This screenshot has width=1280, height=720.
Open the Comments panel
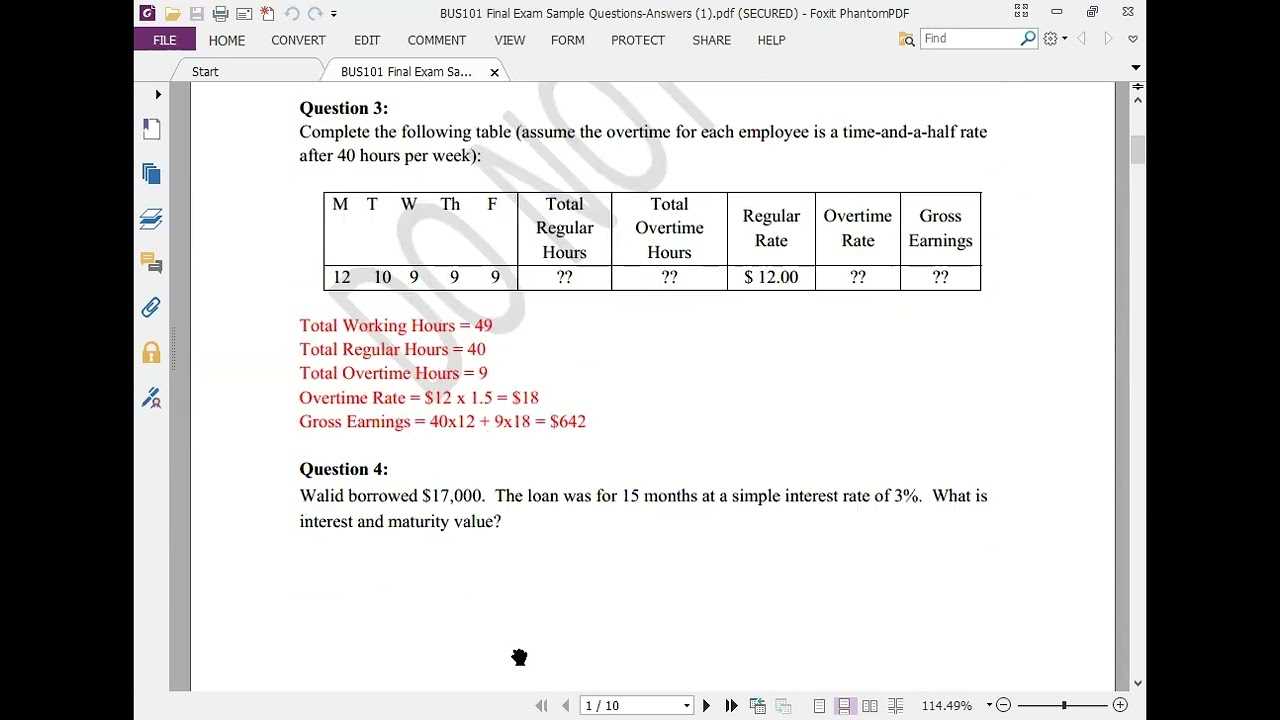point(151,263)
